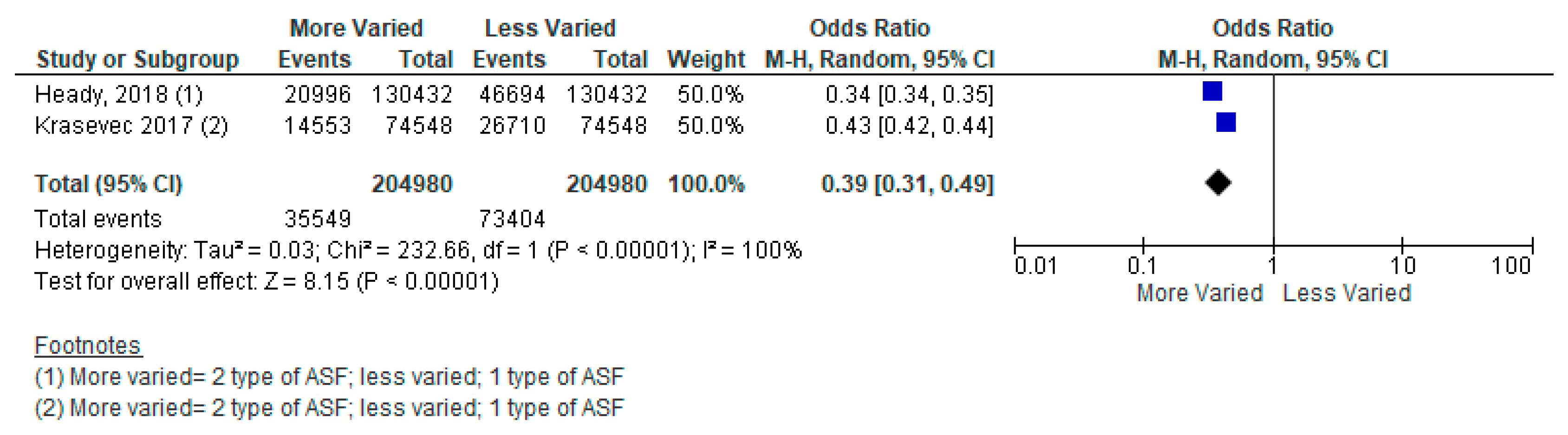Screen dimensions: 1568x435
Task: Click the blue square marker for Heady 2018
Action: 1212,91
